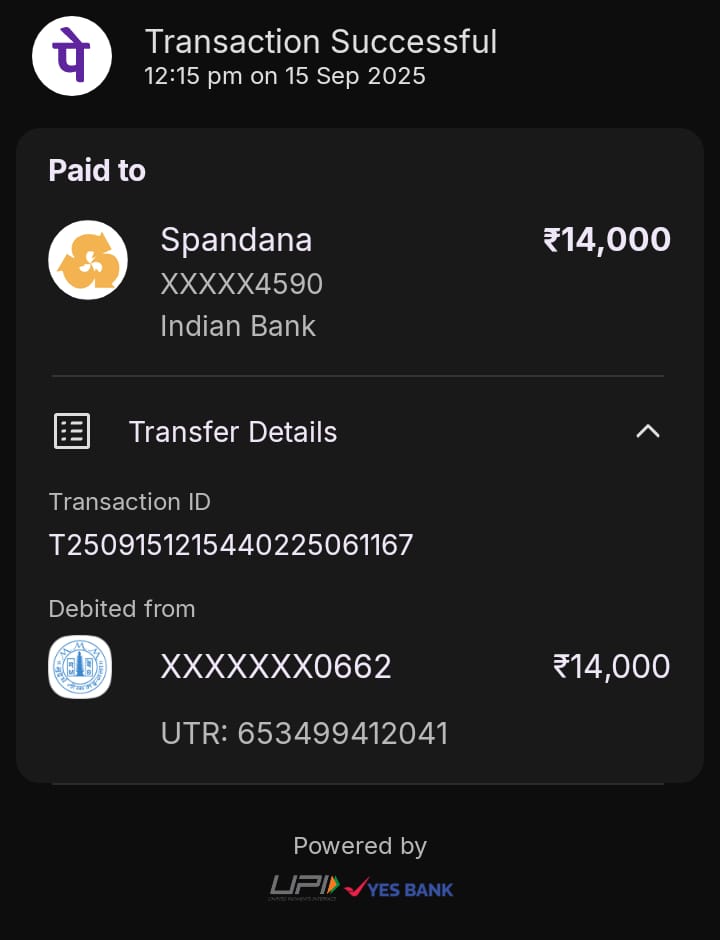720x940 pixels.
Task: Click the Paid to heading
Action: click(x=97, y=171)
